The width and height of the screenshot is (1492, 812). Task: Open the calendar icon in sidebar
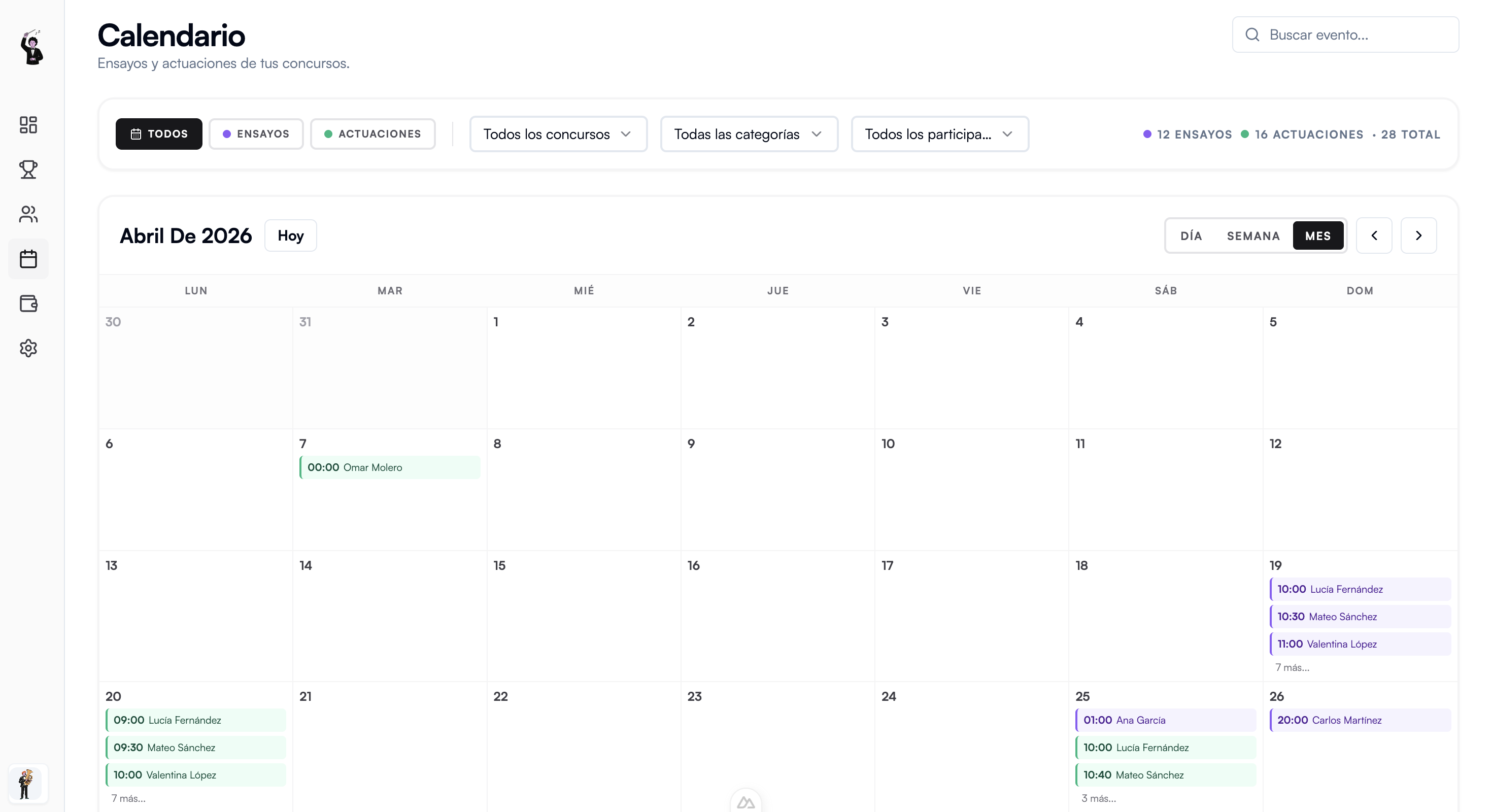28,259
